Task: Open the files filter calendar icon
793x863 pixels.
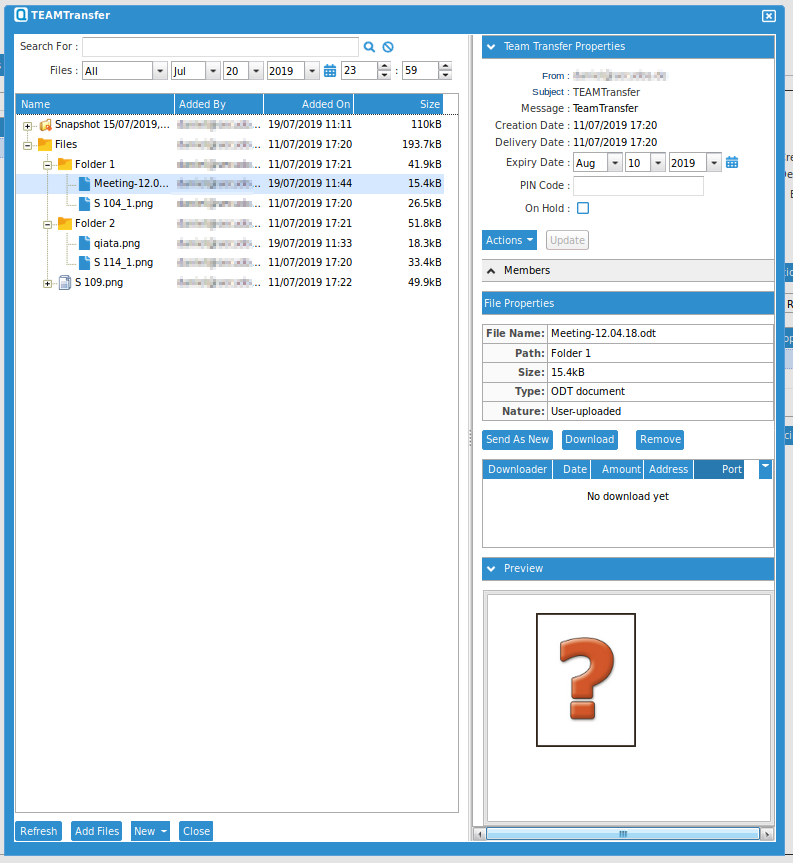Action: (330, 70)
